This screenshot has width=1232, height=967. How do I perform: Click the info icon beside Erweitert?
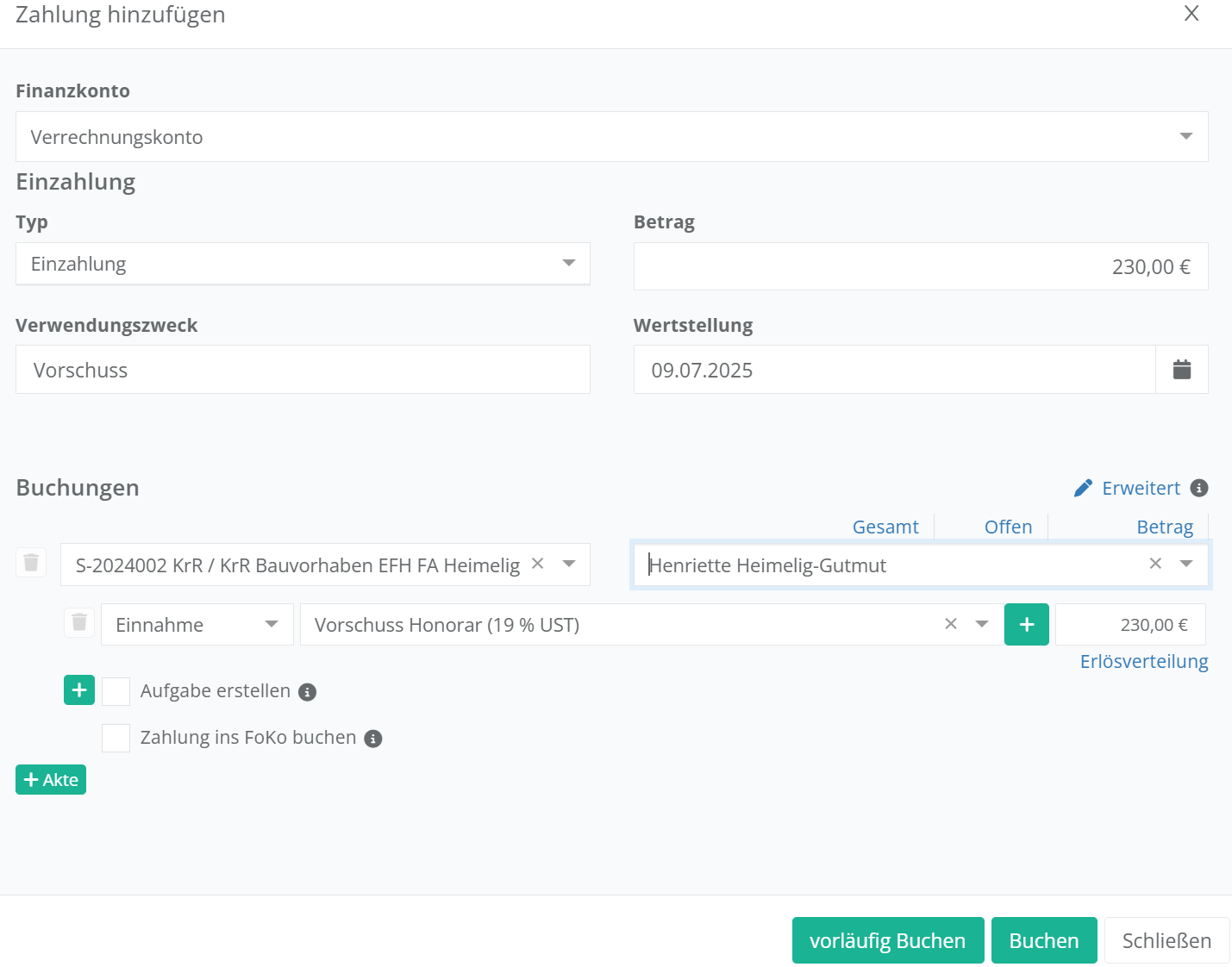pos(1198,488)
